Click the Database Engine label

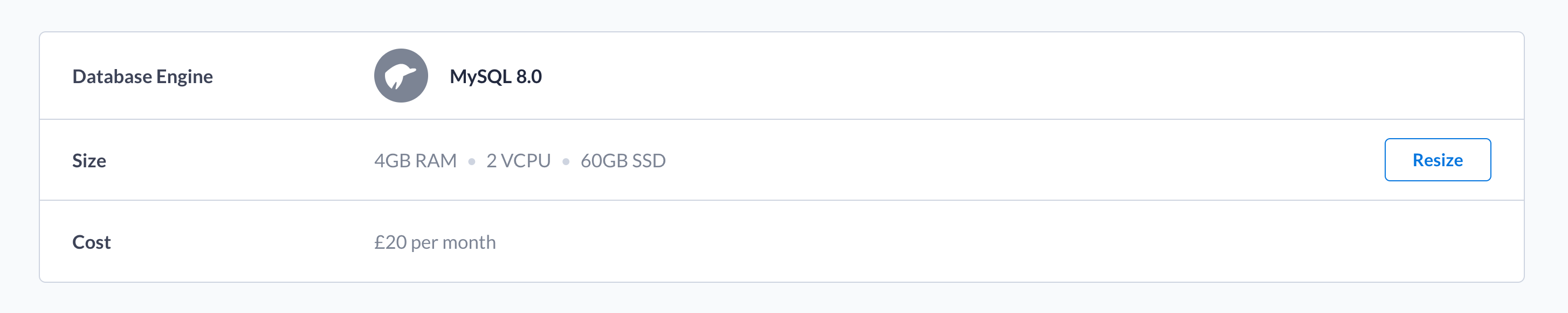(142, 77)
